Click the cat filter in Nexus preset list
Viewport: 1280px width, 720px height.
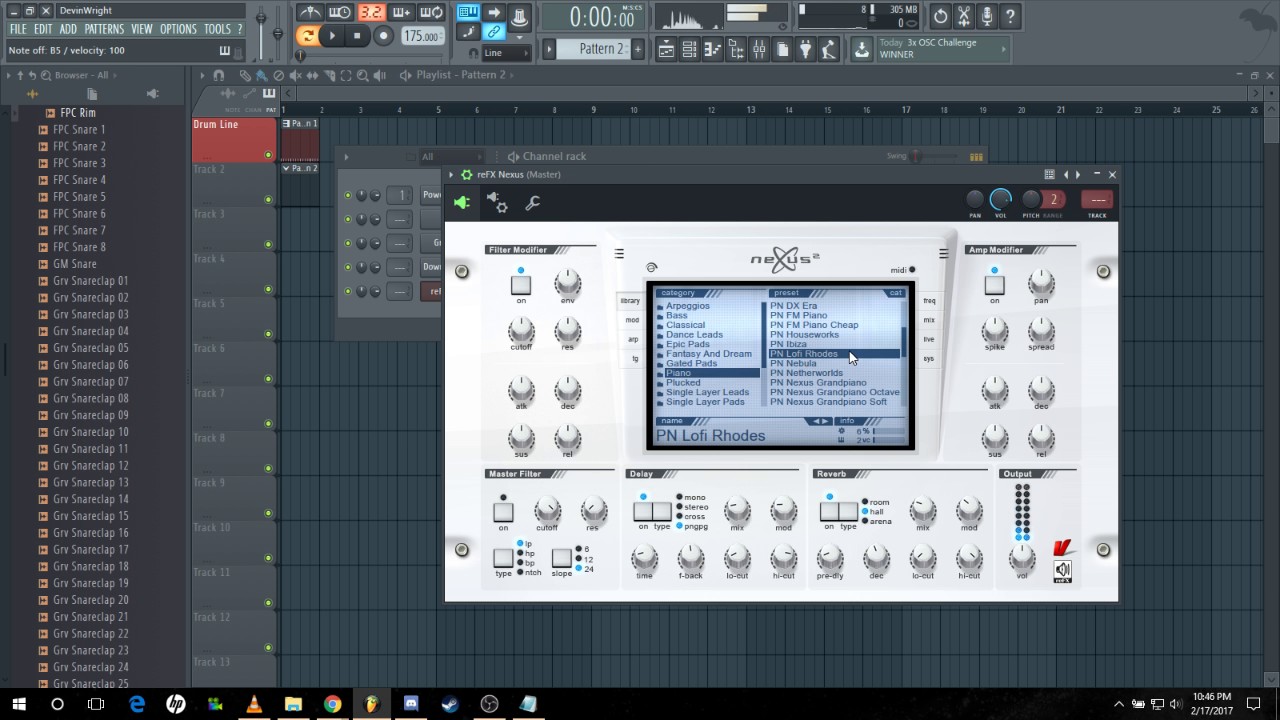coord(895,293)
